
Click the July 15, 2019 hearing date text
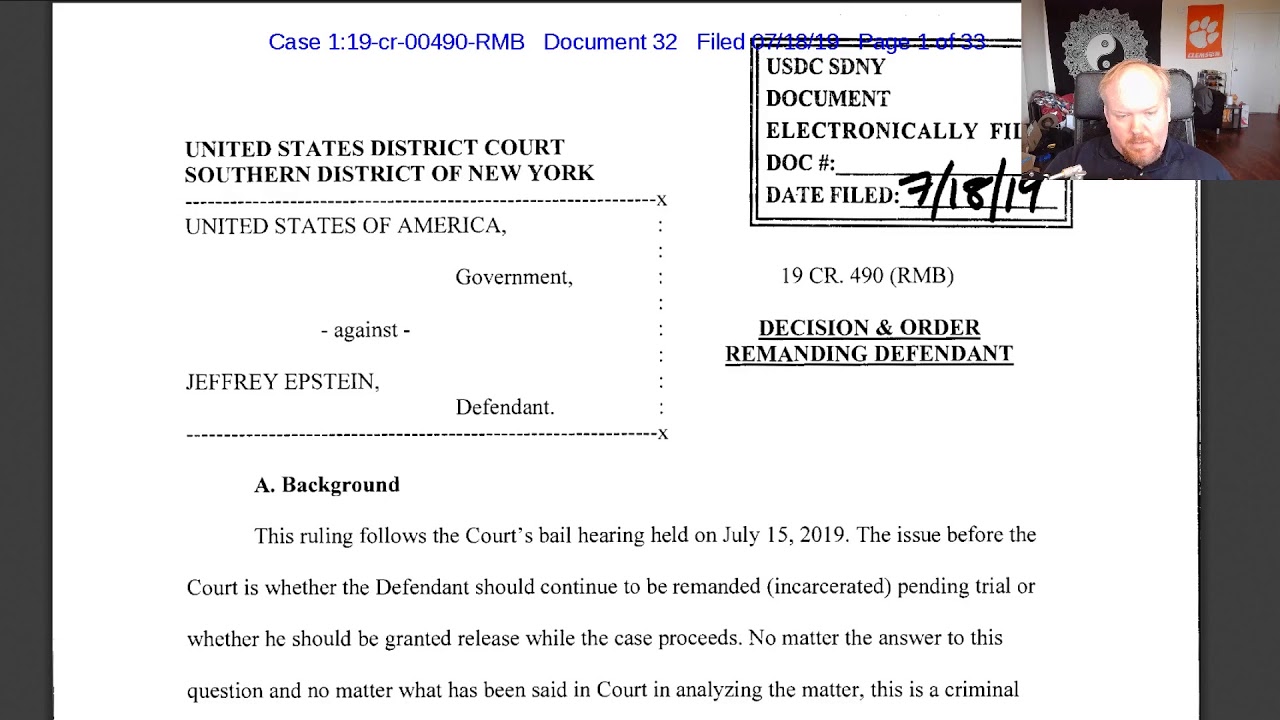click(786, 535)
